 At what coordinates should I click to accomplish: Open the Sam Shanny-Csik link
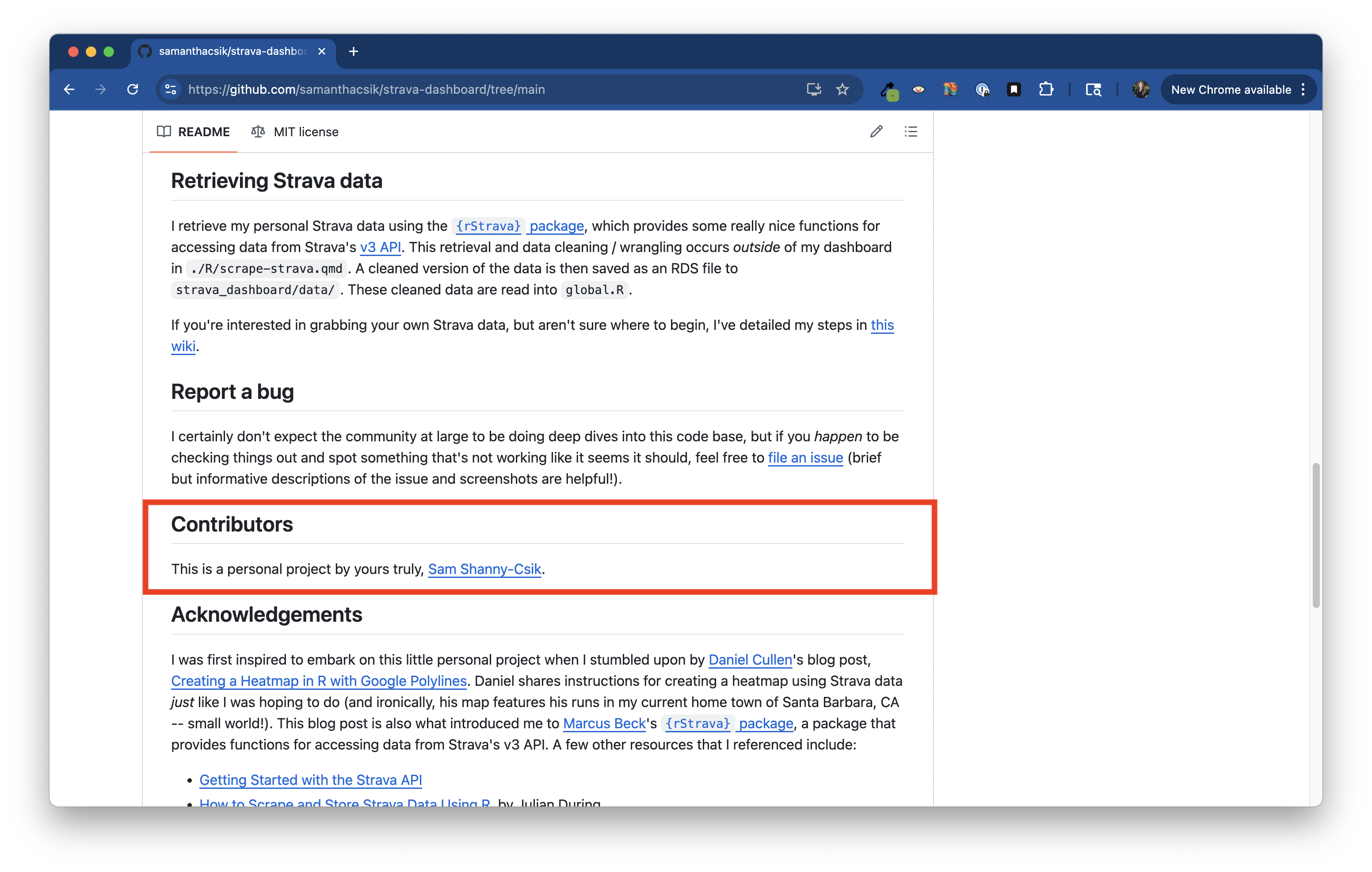click(484, 569)
